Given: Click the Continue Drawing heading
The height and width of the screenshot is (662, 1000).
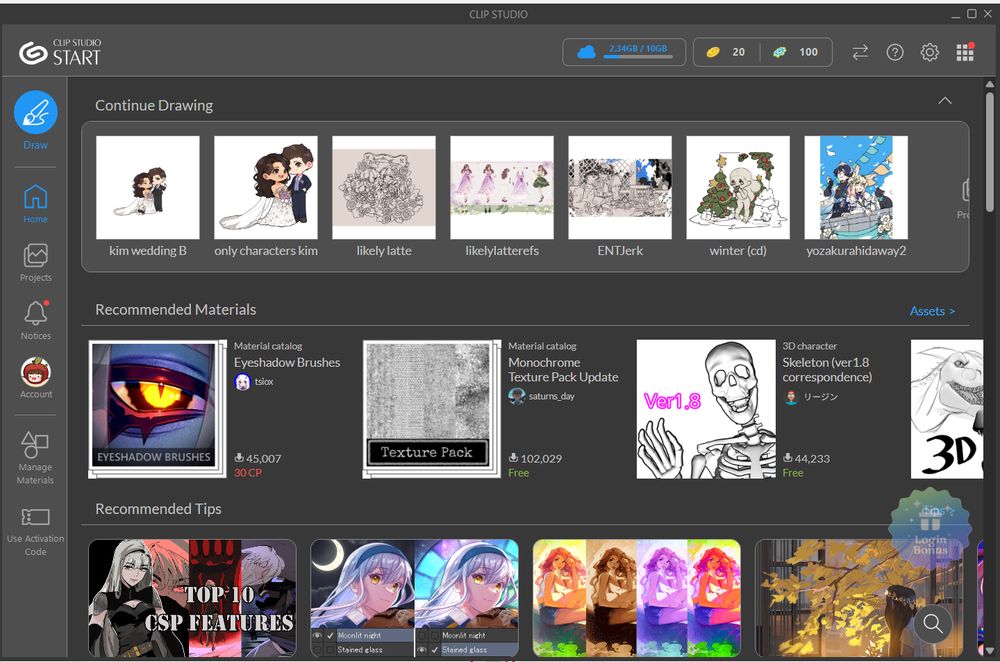Looking at the screenshot, I should coord(154,106).
